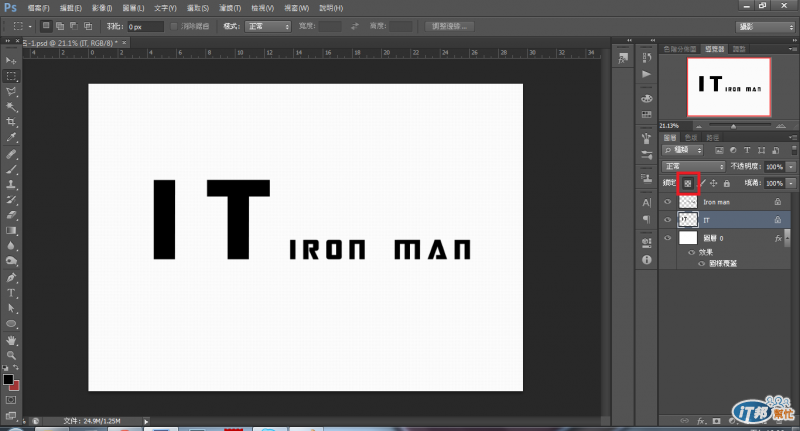Click the Navigator preview thumbnail

click(729, 87)
